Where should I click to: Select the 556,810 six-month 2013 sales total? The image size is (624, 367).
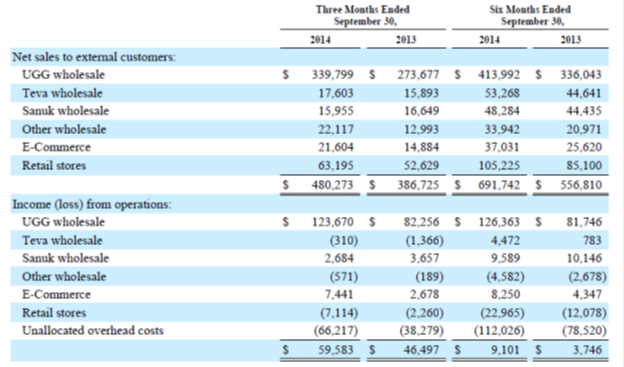coord(581,185)
